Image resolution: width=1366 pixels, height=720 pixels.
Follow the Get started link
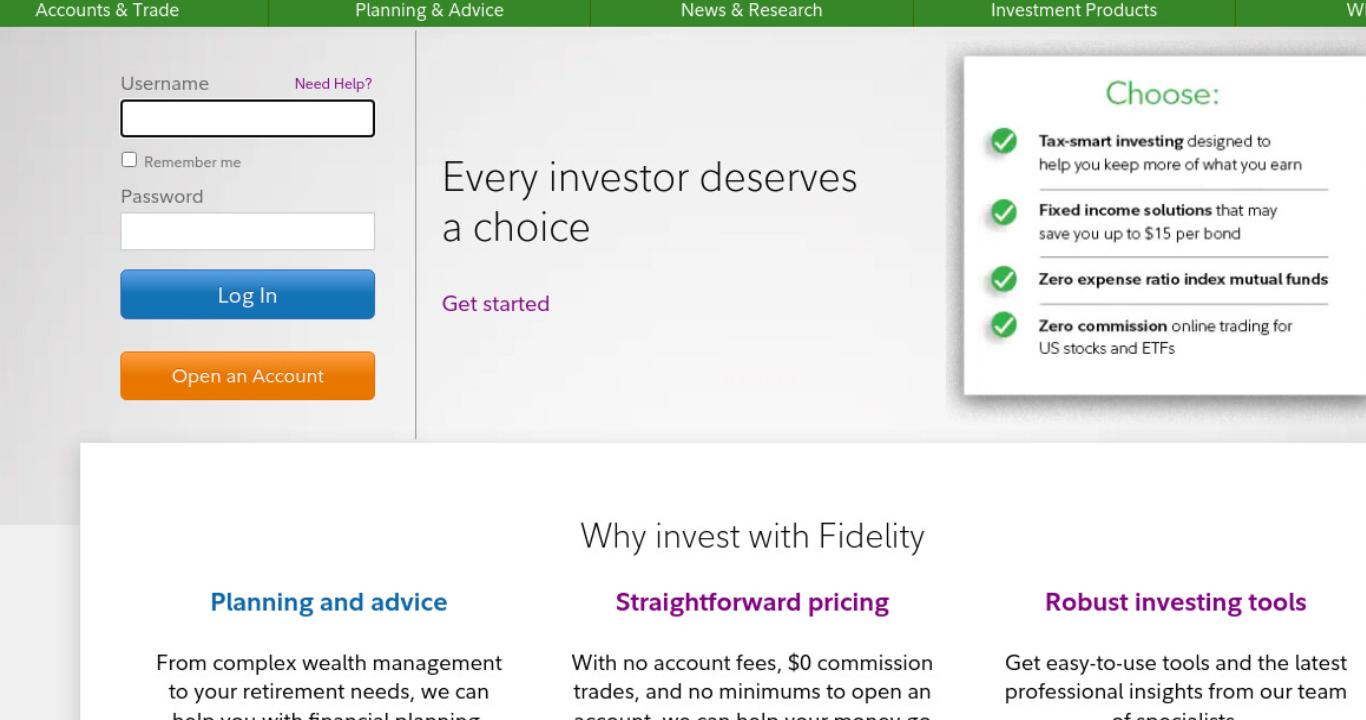(495, 304)
